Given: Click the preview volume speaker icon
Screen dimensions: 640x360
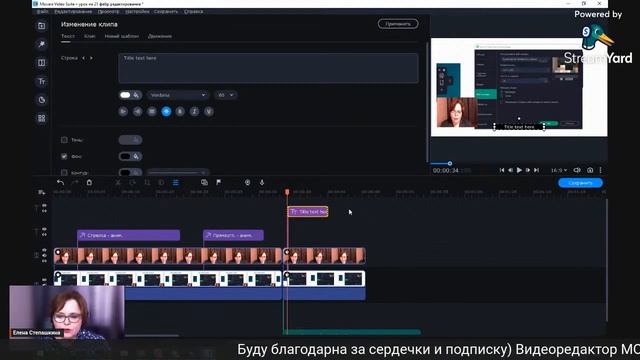Looking at the screenshot, I should click(577, 170).
